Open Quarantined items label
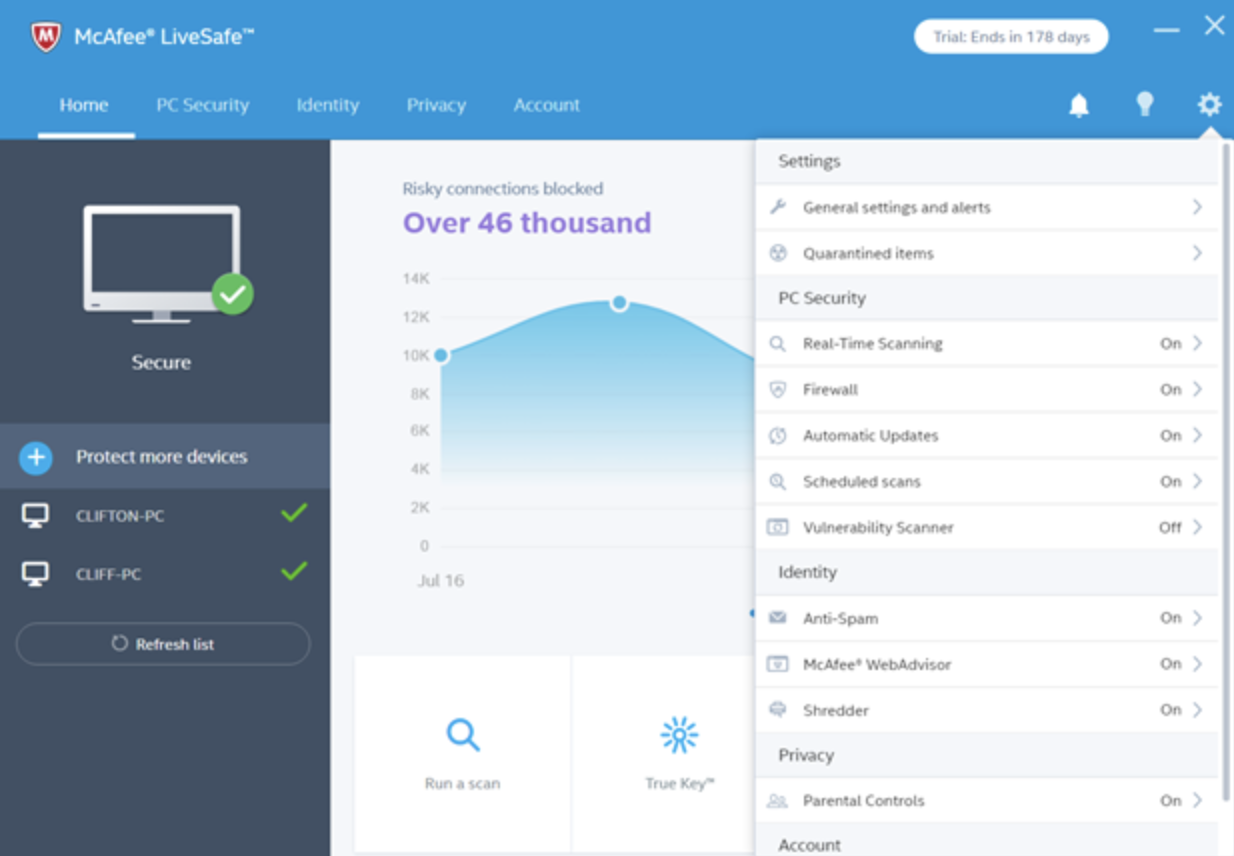Image resolution: width=1234 pixels, height=856 pixels. click(868, 253)
